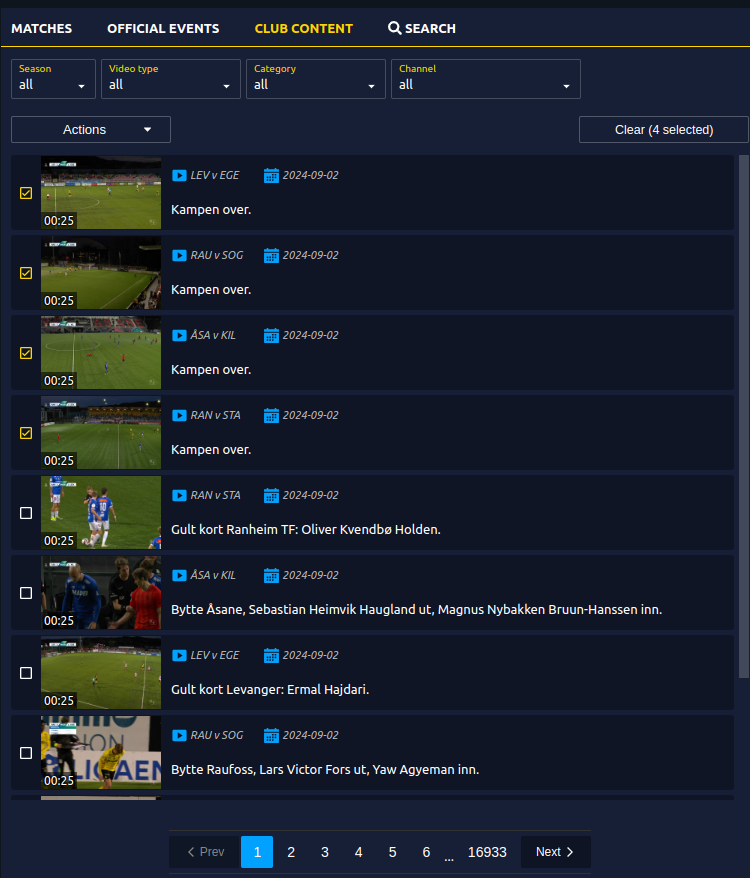Click calendar icon in Gult kort Levanger row
The height and width of the screenshot is (878, 750).
click(271, 656)
